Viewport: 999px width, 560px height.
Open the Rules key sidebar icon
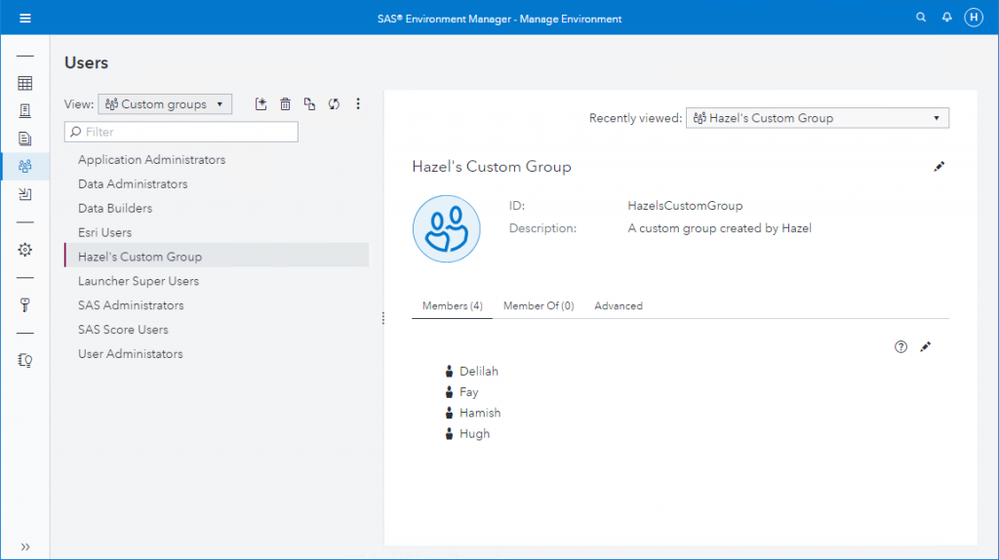coord(25,305)
